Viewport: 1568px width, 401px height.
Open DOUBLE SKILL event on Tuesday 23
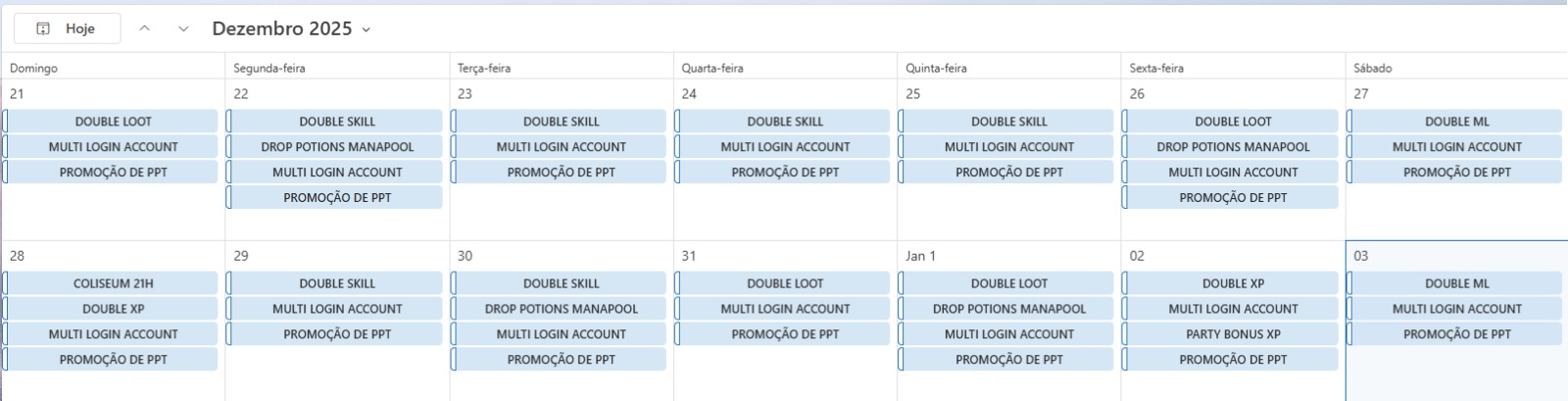pyautogui.click(x=561, y=122)
